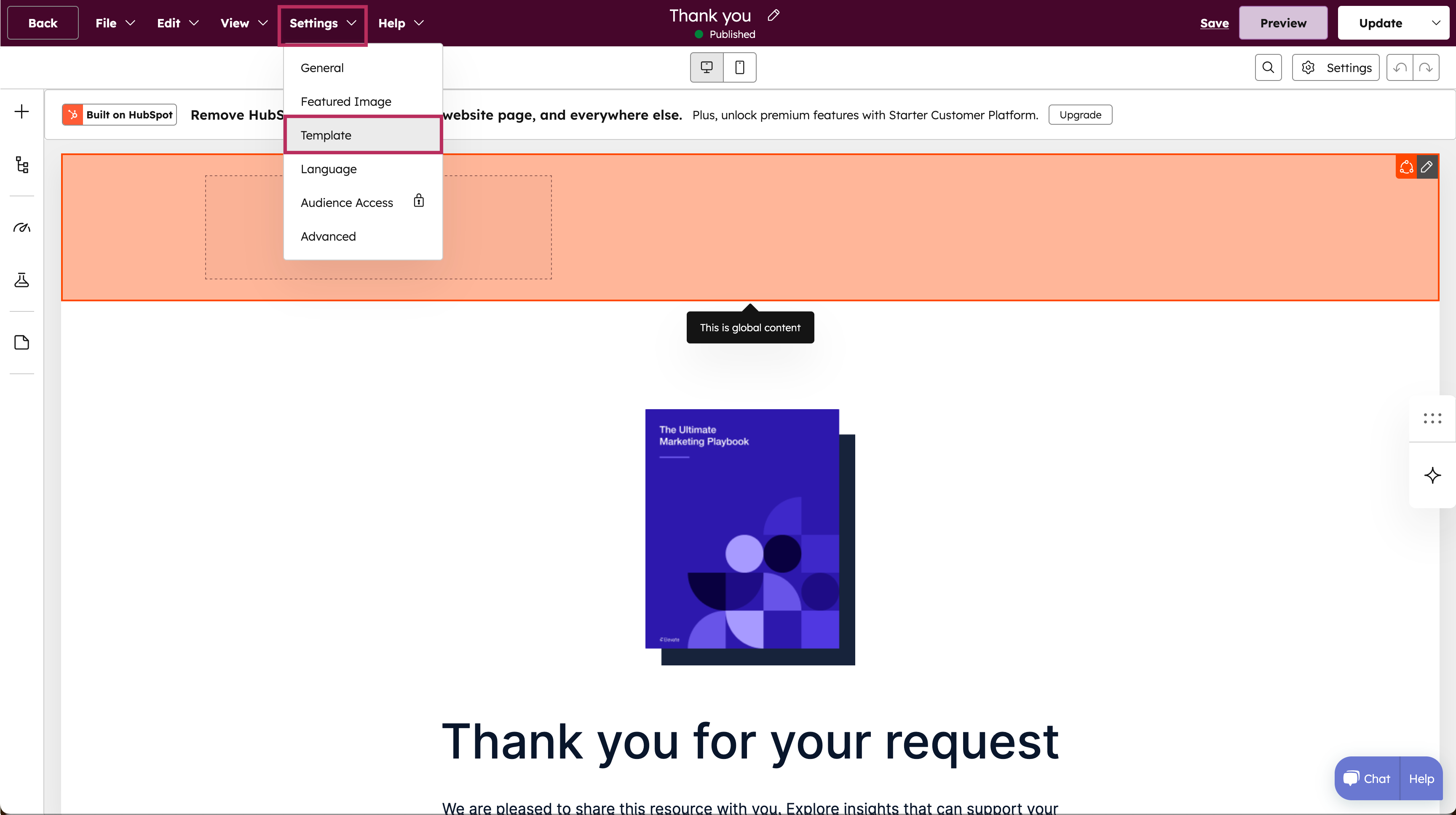
Task: Click the add module plus icon
Action: 21,111
